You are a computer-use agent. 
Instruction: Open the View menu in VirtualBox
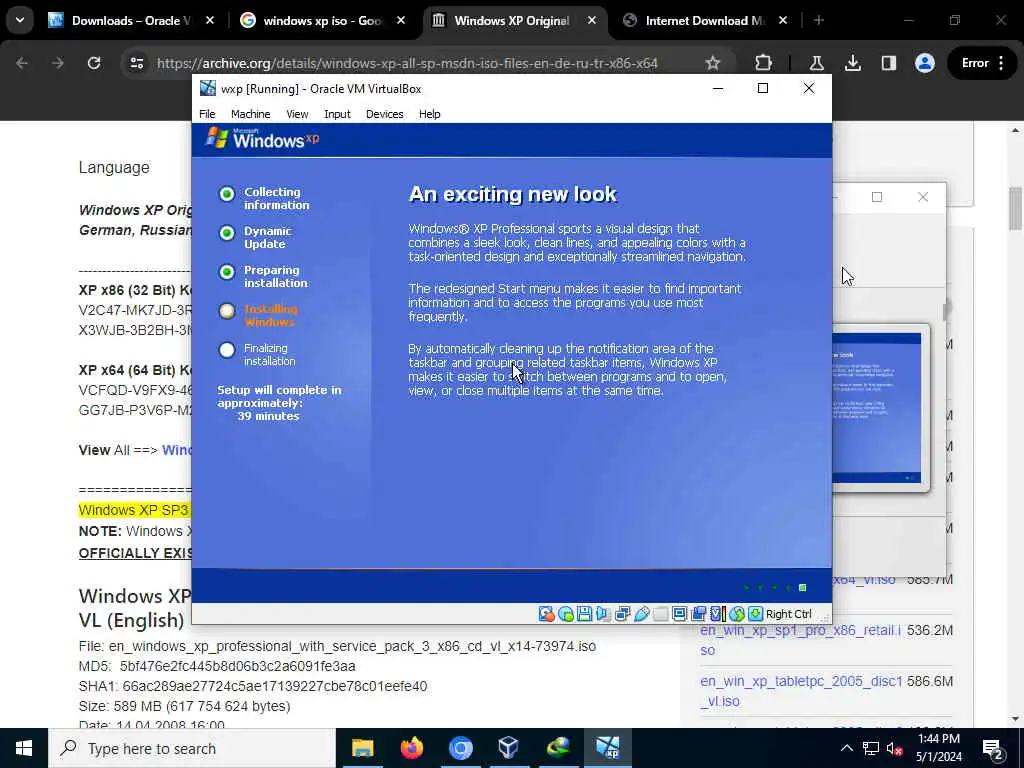(x=296, y=114)
